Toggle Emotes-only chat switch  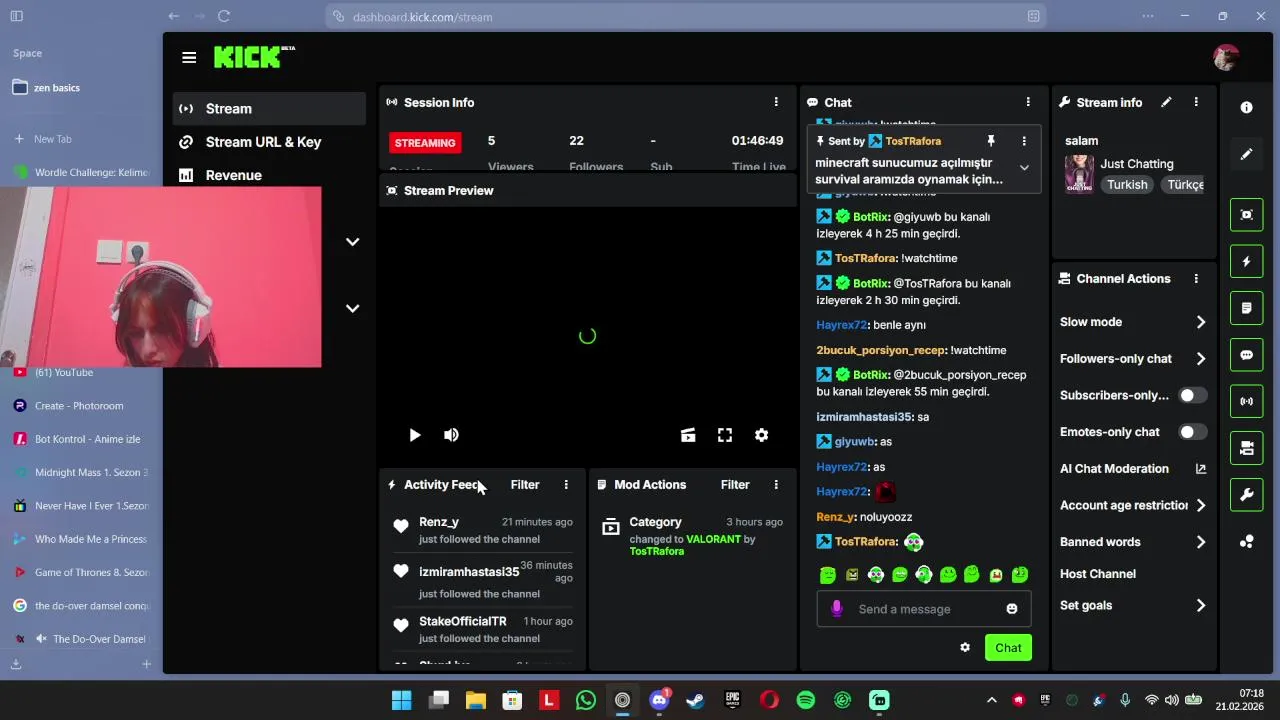pos(1192,432)
